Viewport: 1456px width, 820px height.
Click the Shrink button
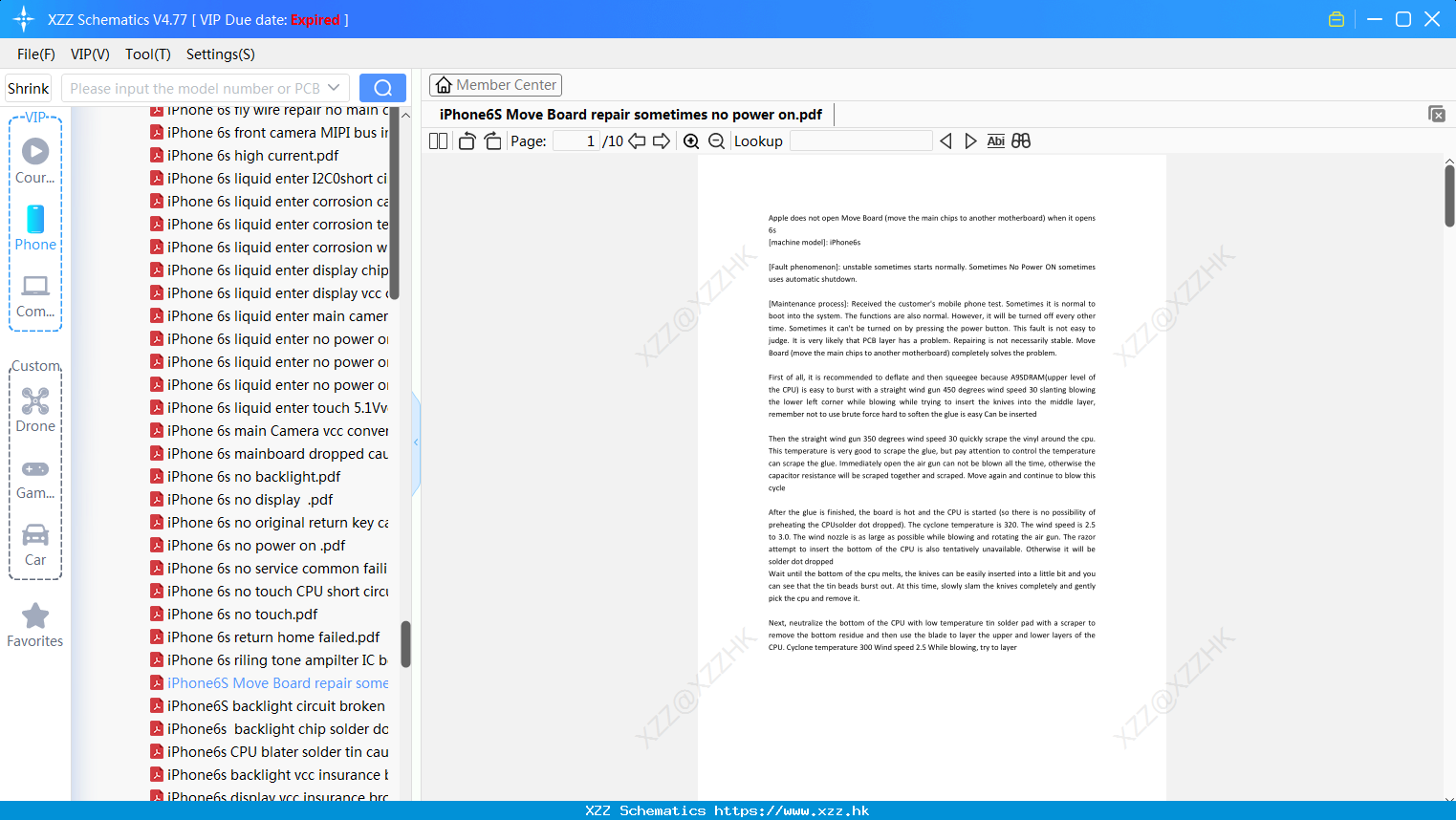pyautogui.click(x=28, y=88)
